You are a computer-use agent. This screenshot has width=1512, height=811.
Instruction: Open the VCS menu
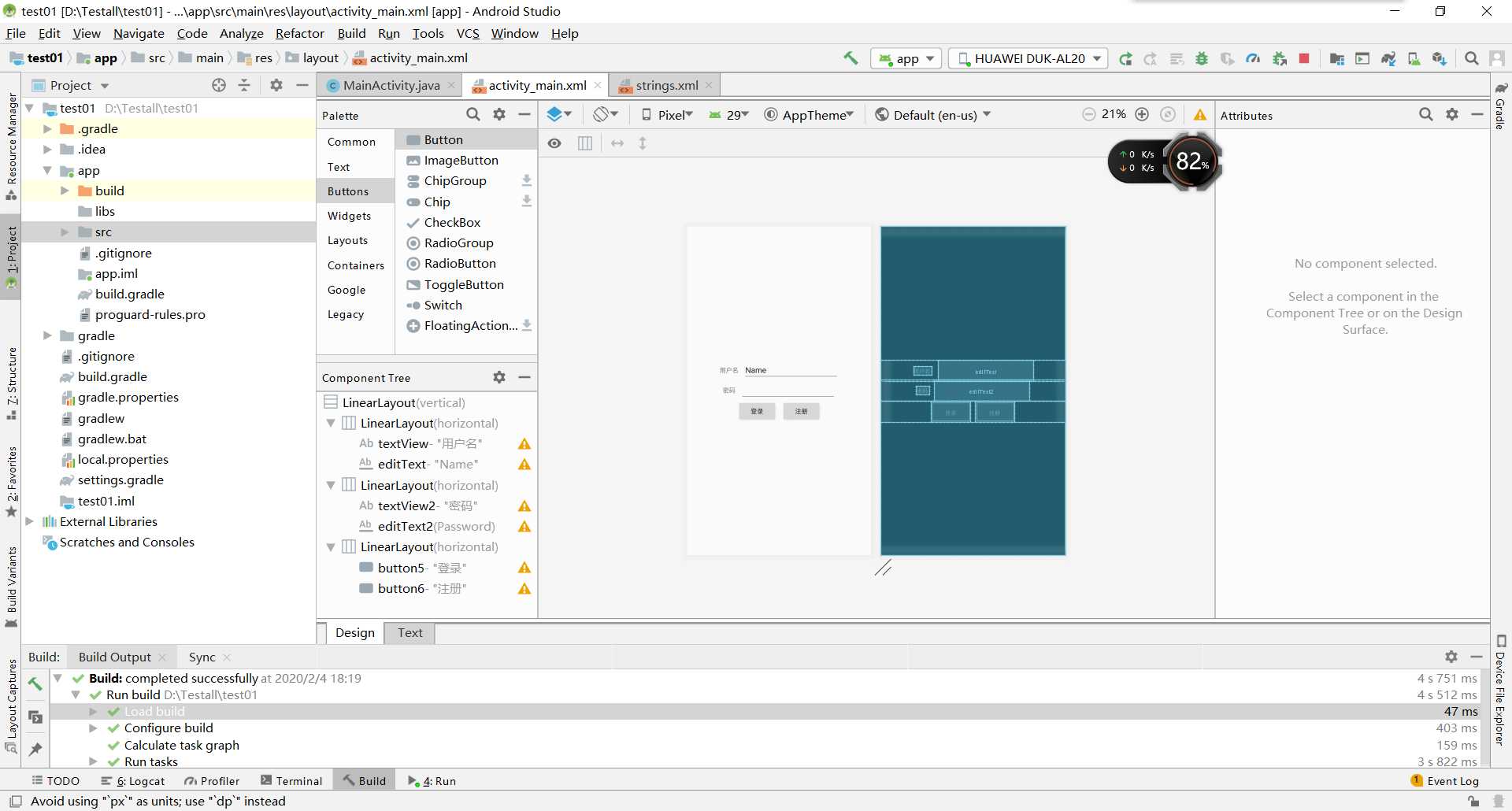coord(468,33)
